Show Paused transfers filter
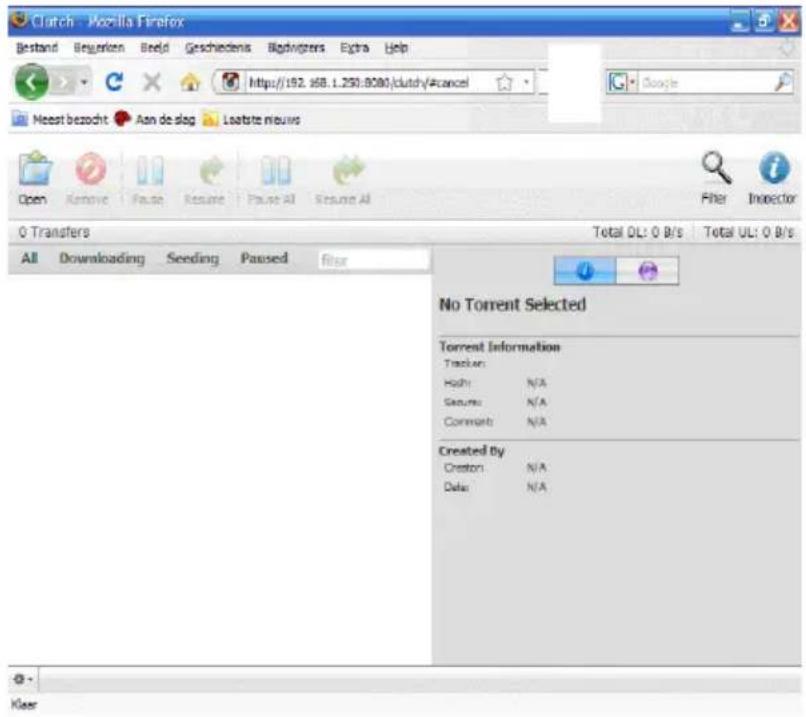The width and height of the screenshot is (806, 717). click(x=264, y=258)
